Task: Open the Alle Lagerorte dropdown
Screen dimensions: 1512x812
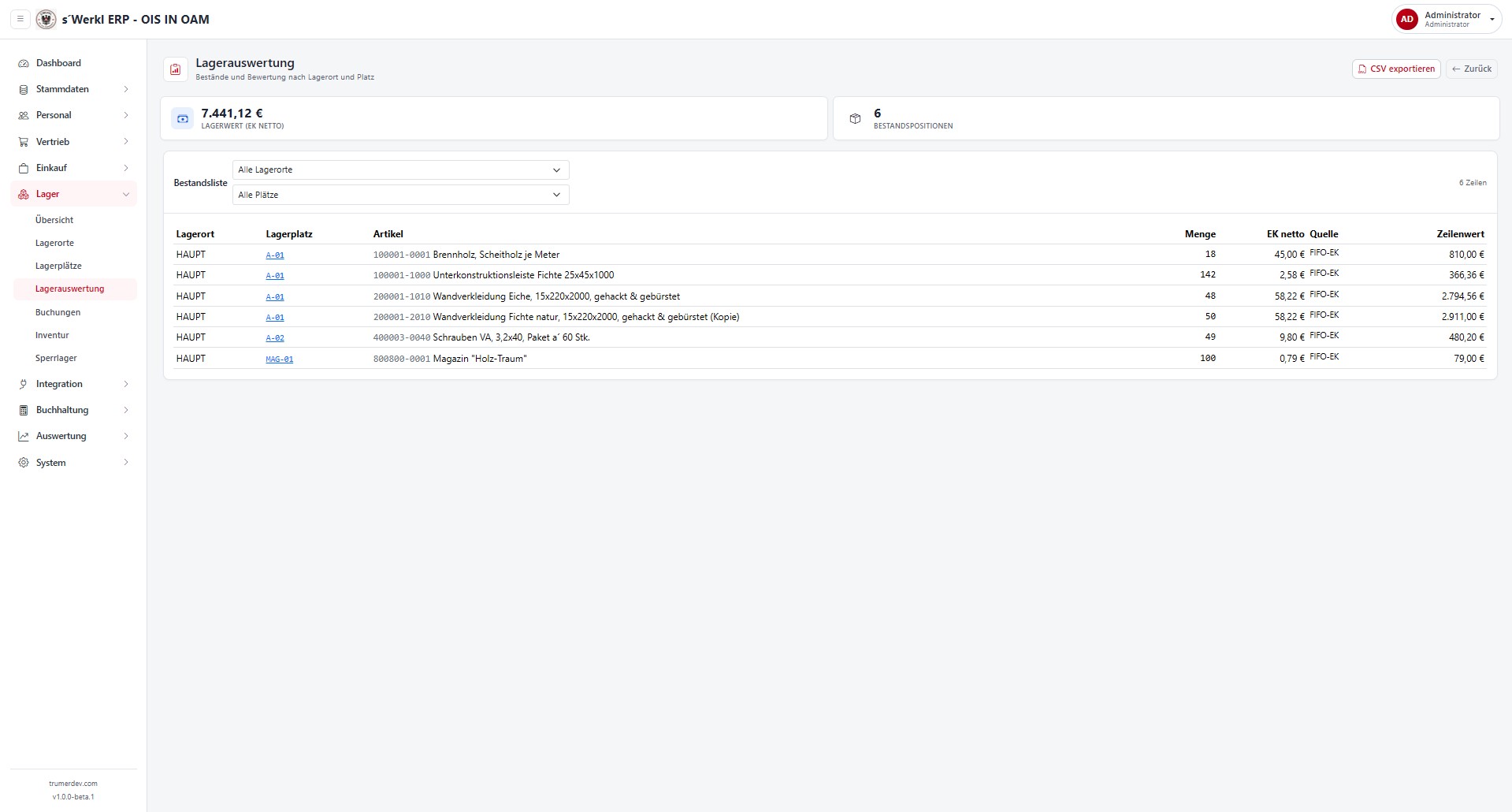Action: (400, 169)
